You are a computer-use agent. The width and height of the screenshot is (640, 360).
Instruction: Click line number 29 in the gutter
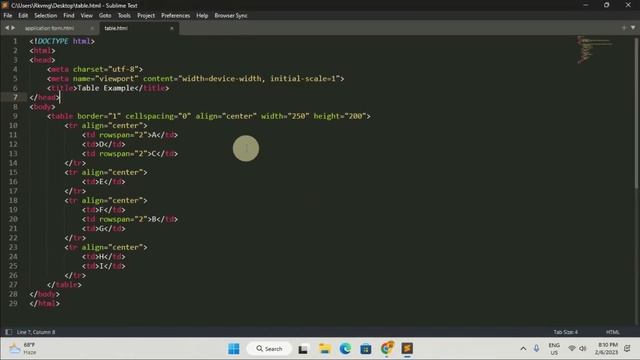pos(13,304)
